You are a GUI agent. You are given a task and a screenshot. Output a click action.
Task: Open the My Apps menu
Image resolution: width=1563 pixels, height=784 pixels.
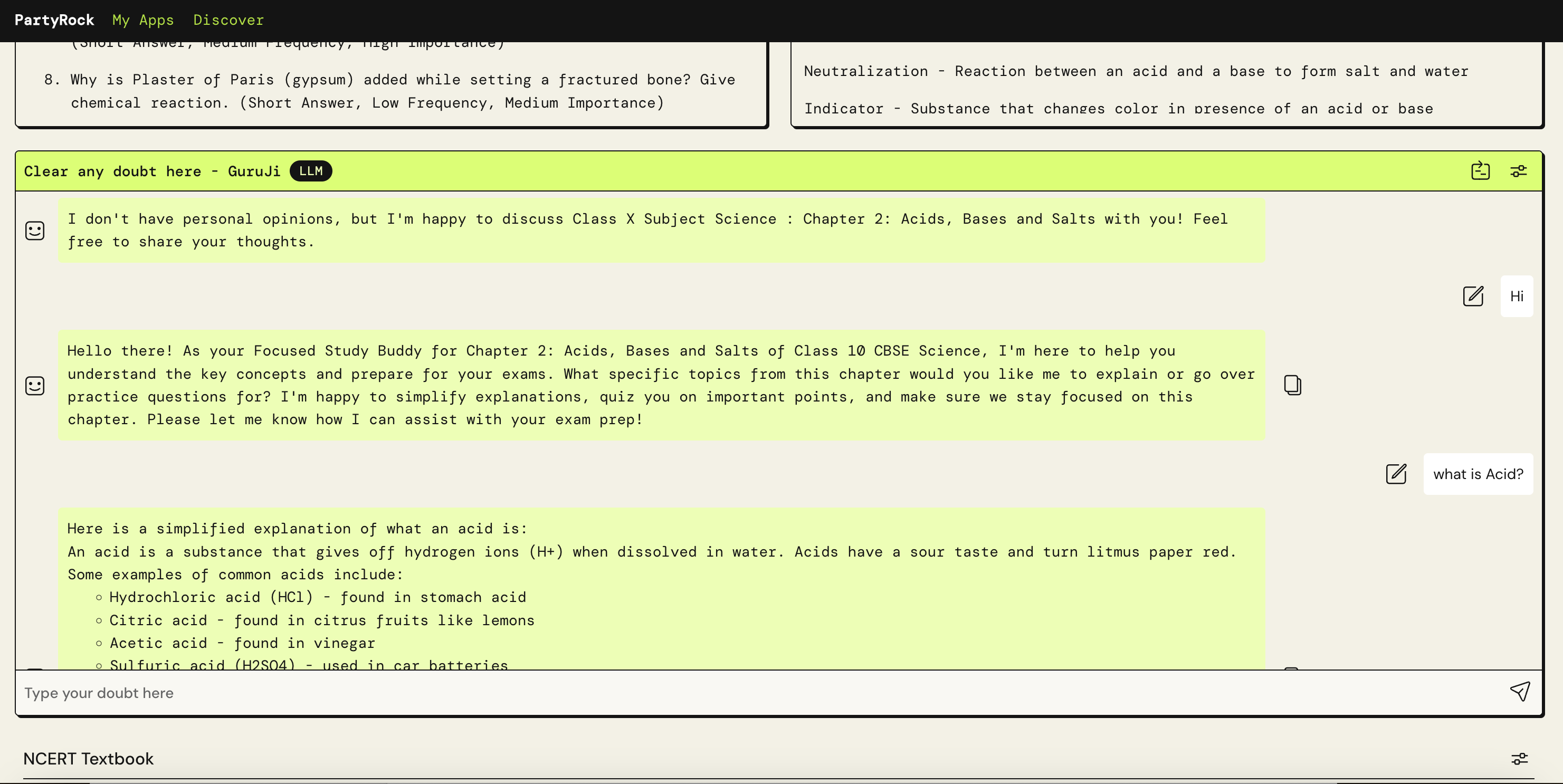[142, 20]
